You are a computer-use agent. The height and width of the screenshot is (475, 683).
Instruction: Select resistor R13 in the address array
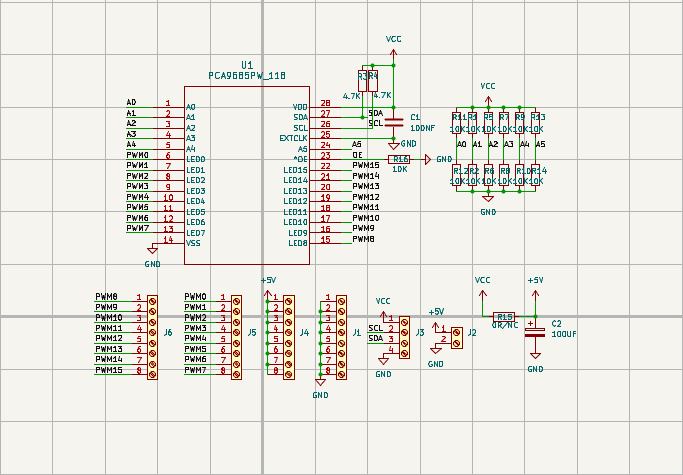[x=535, y=123]
